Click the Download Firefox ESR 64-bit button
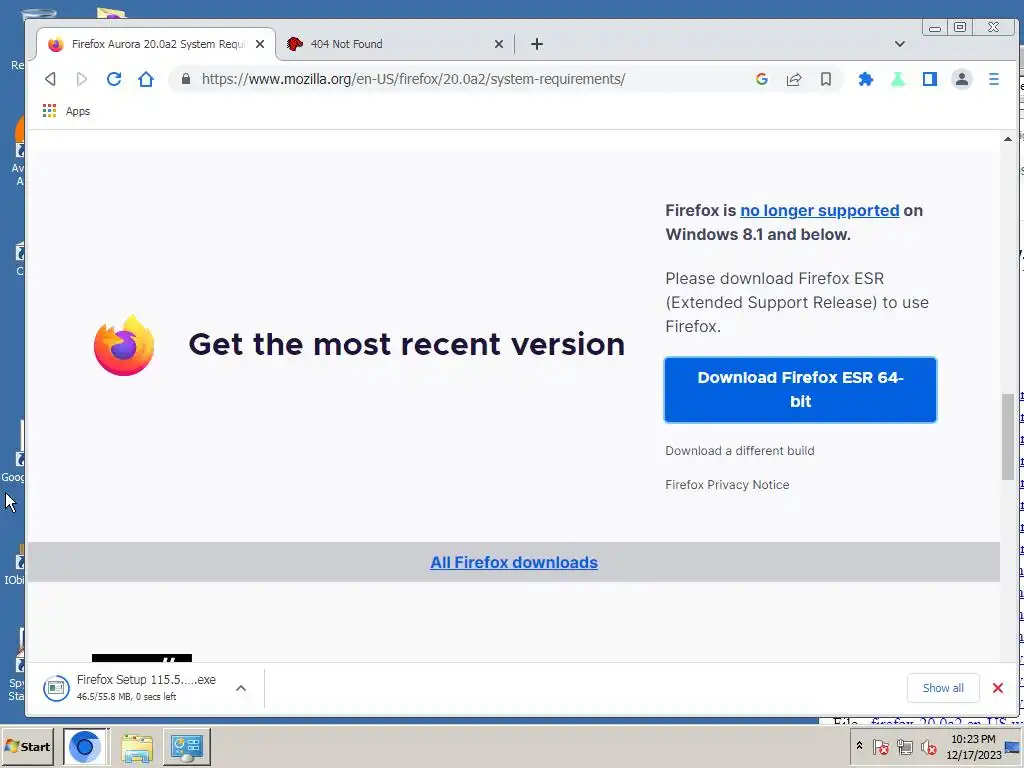The image size is (1024, 768). tap(800, 390)
